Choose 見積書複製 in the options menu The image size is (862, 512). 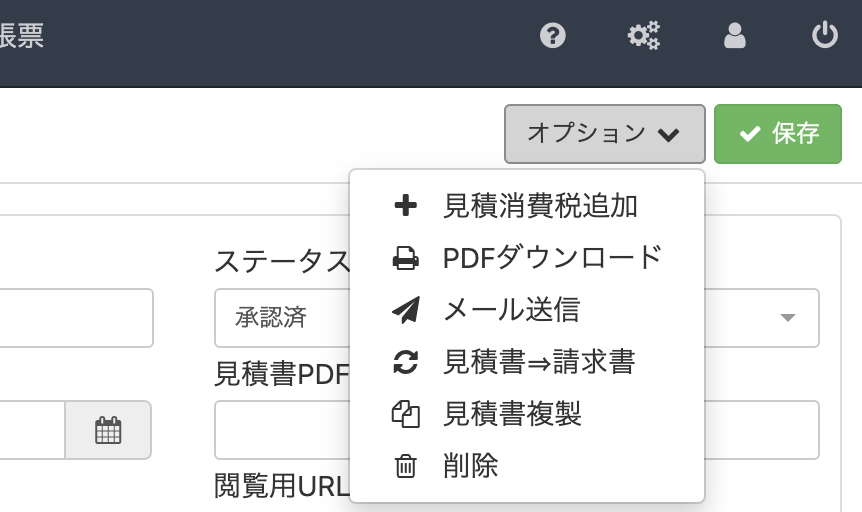point(512,414)
